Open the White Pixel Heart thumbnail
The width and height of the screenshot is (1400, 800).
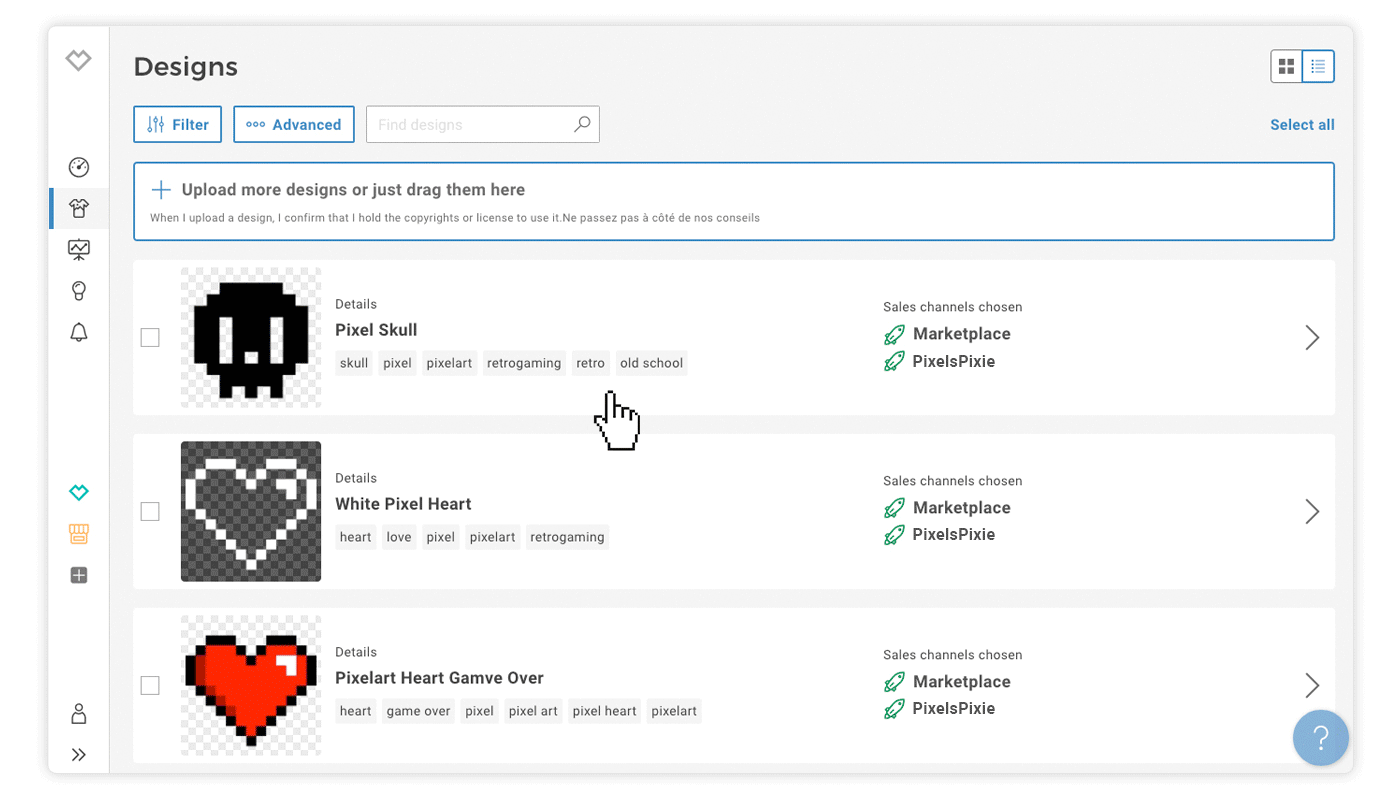251,511
